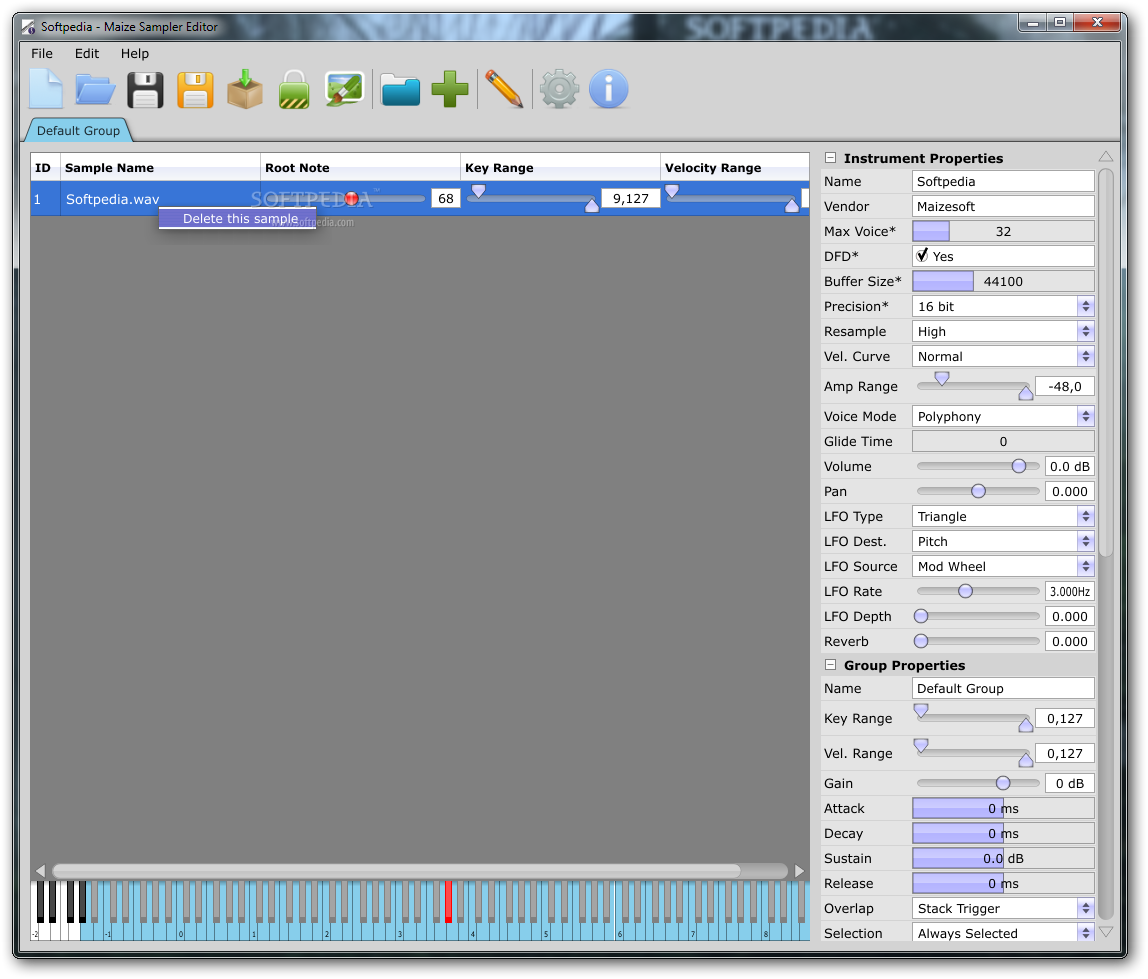The image size is (1148, 979).
Task: Select the Default Group tab
Action: pyautogui.click(x=78, y=130)
